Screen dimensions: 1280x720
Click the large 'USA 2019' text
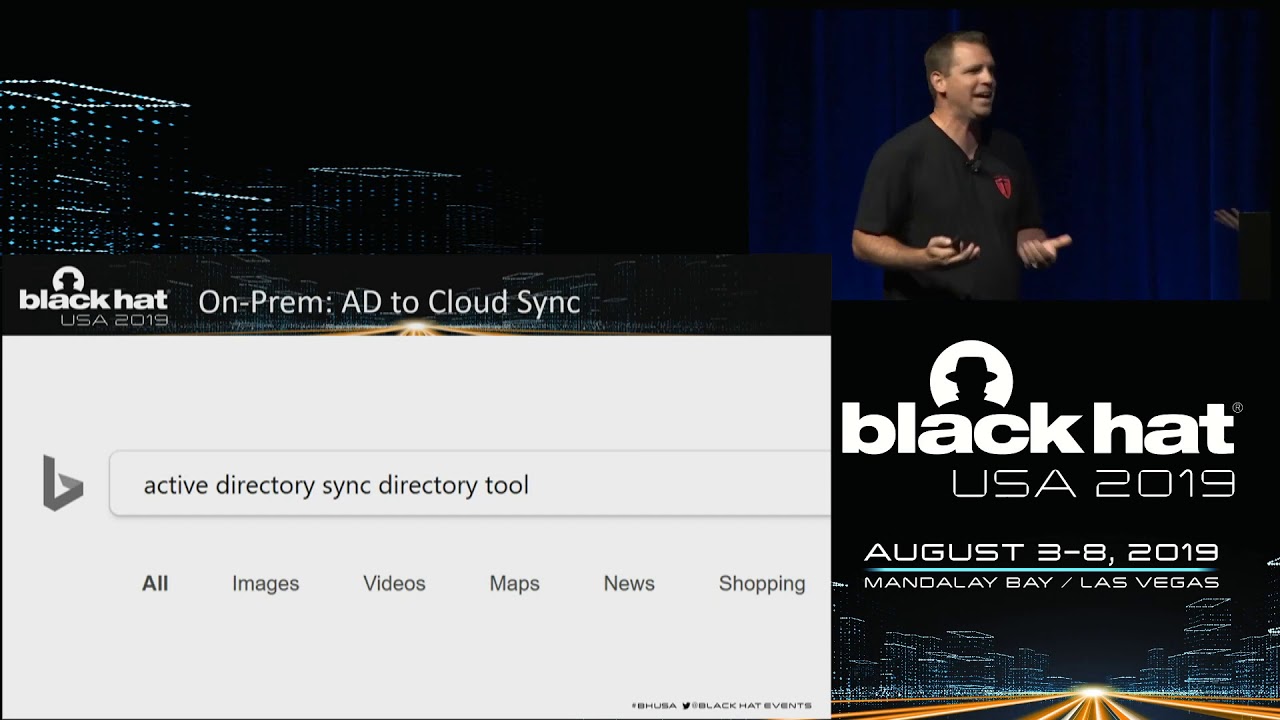pos(1093,483)
